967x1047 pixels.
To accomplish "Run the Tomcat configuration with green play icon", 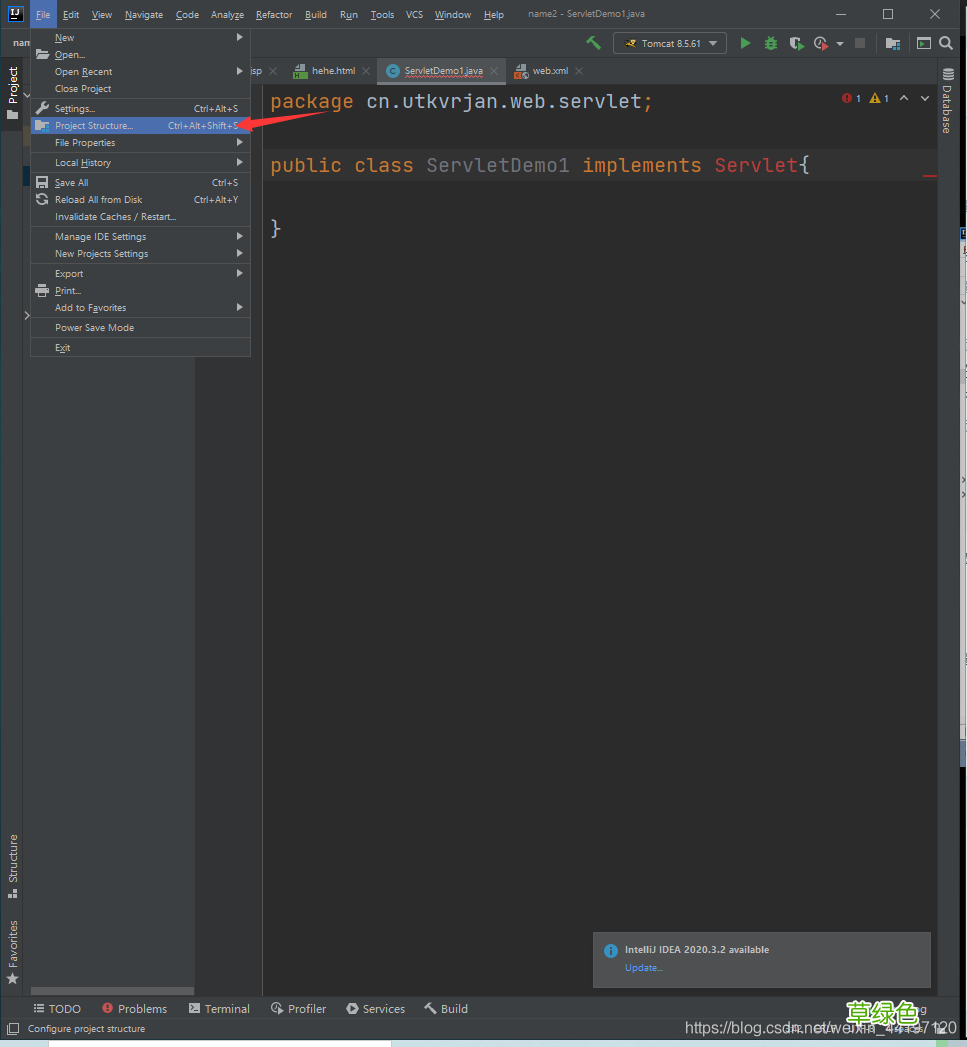I will pyautogui.click(x=745, y=43).
